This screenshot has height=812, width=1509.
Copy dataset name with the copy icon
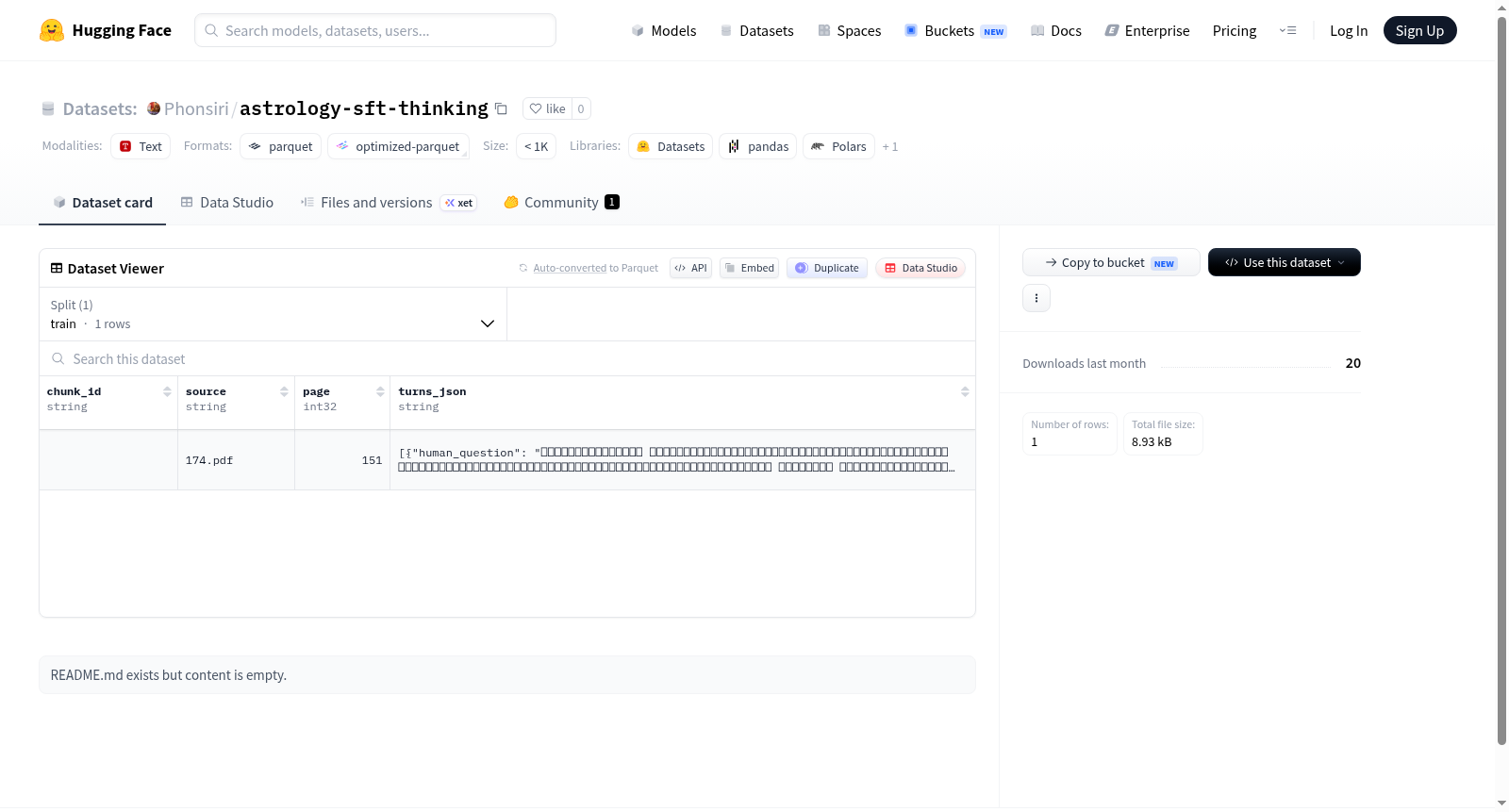502,109
